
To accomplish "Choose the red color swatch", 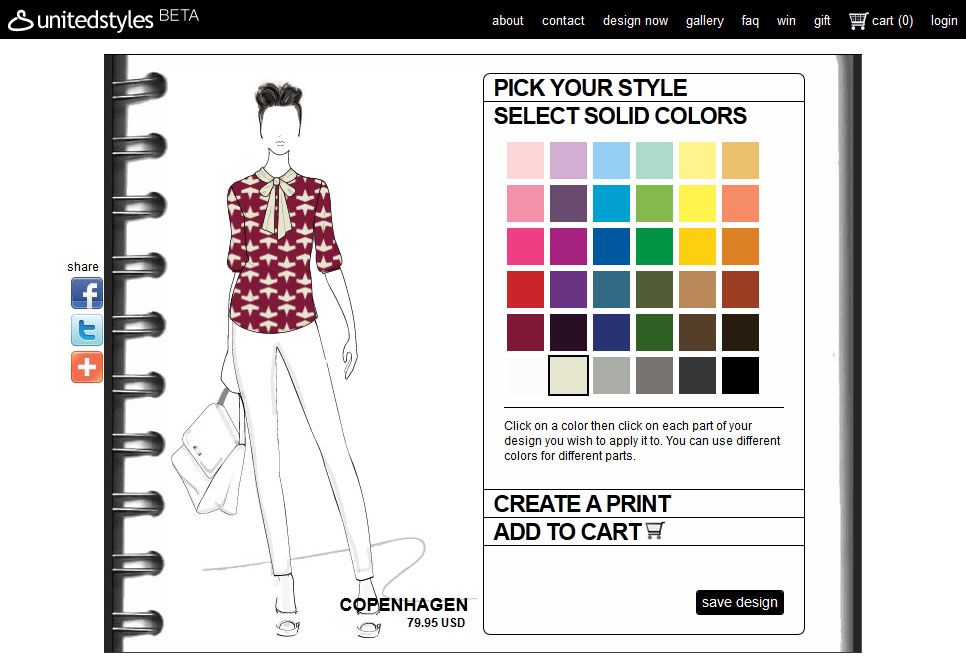I will click(525, 290).
